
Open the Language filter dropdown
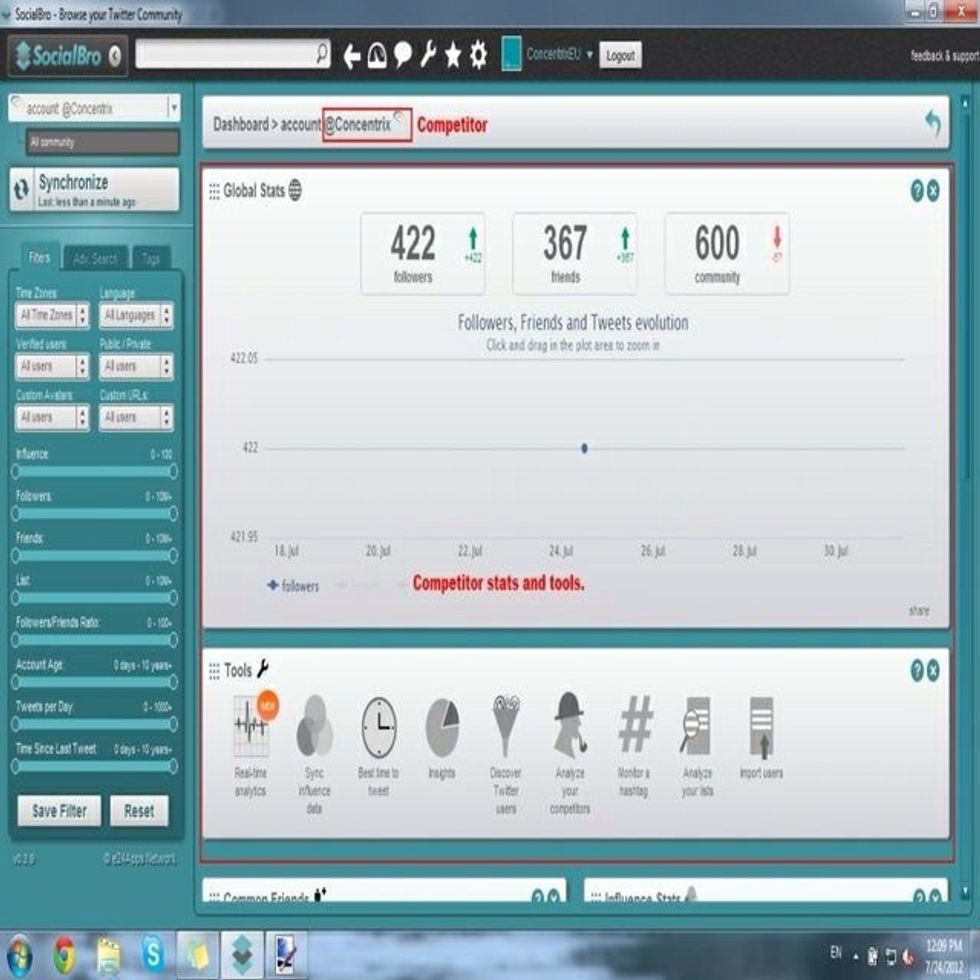click(136, 316)
